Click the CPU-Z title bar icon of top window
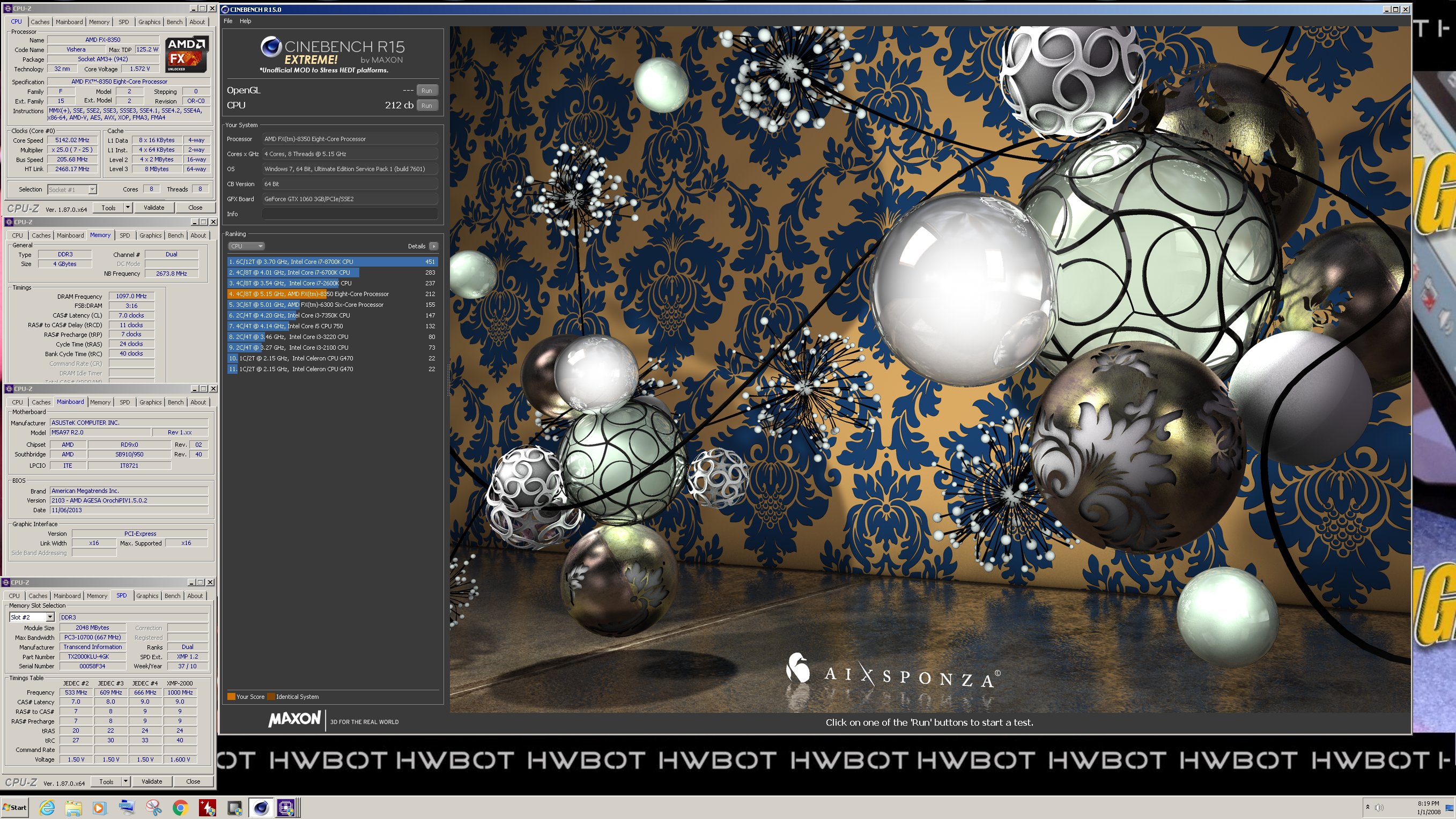1456x819 pixels. pyautogui.click(x=9, y=9)
